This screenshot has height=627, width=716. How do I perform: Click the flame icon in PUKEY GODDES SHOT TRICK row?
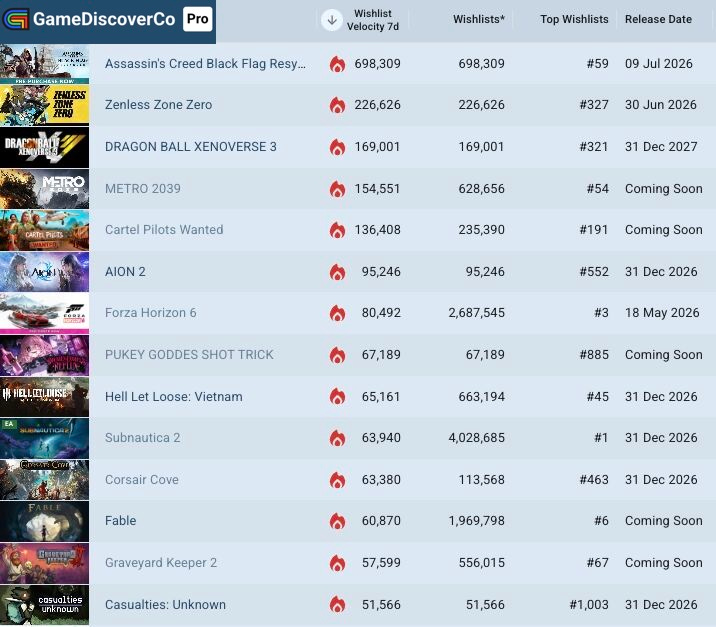tap(337, 355)
